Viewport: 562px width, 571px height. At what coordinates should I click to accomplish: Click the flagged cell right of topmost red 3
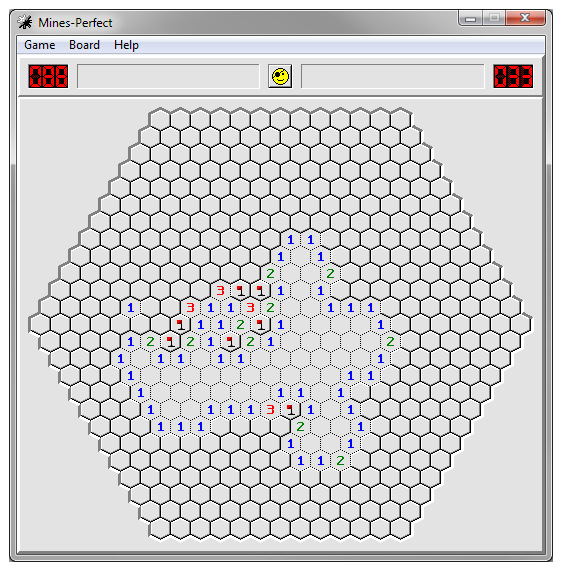pos(240,291)
